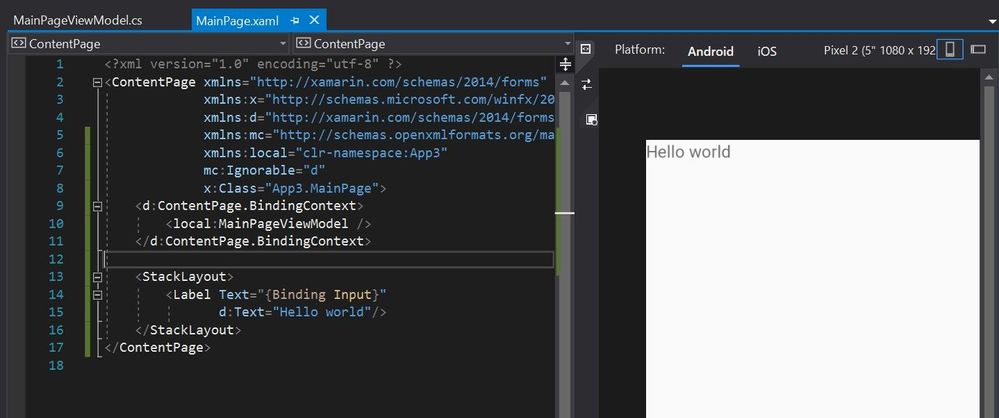The image size is (999, 418).
Task: Click the Platform: label in previewer
Action: 640,50
